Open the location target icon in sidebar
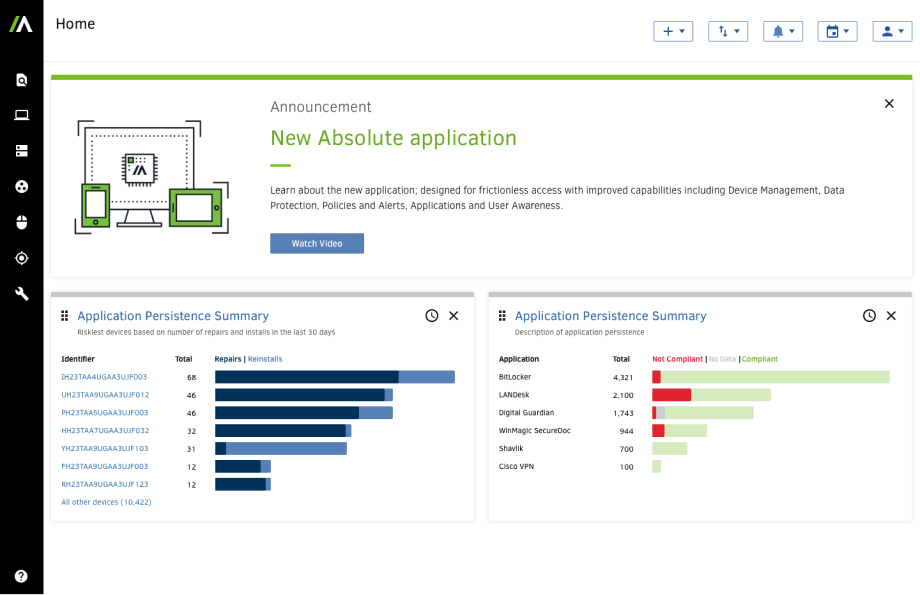The height and width of the screenshot is (595, 920). [21, 258]
